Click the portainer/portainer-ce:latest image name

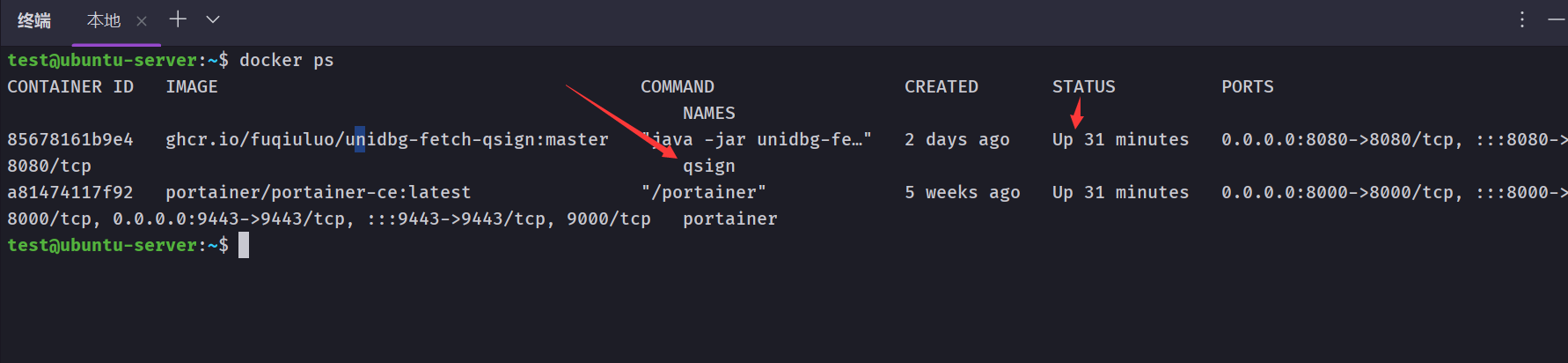[x=319, y=192]
